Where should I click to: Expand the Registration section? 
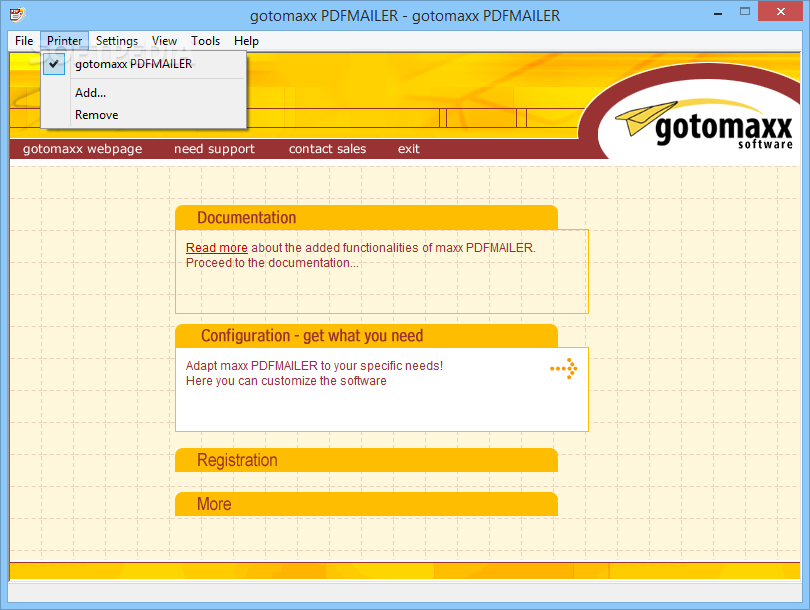366,460
